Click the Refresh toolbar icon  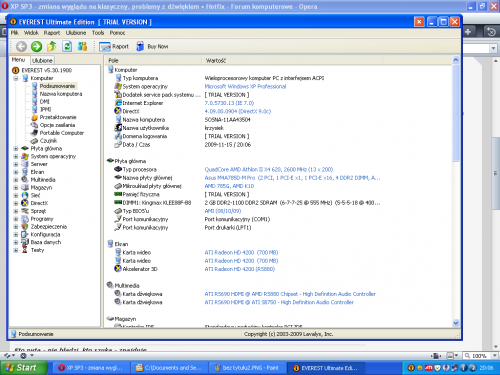(67, 46)
